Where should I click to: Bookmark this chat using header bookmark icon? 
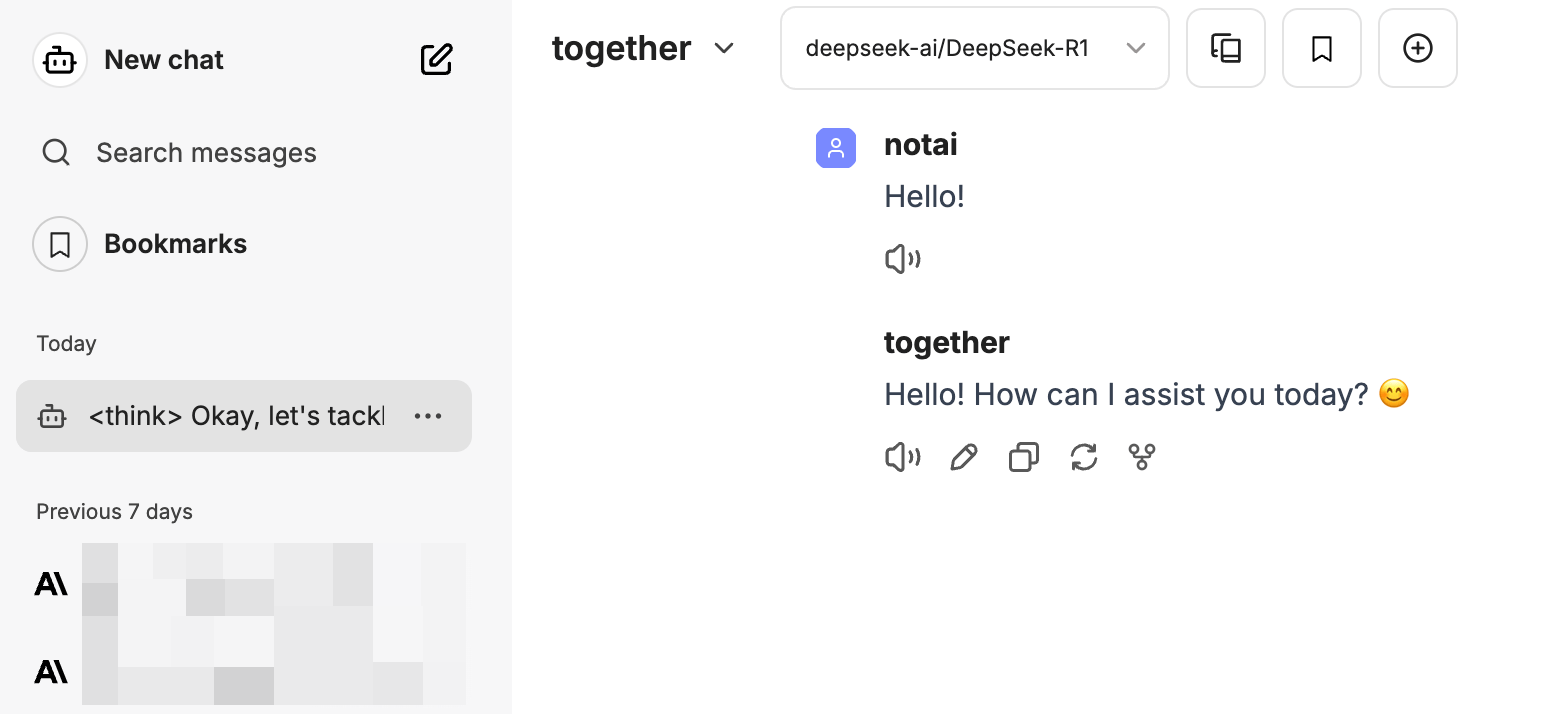pos(1321,48)
